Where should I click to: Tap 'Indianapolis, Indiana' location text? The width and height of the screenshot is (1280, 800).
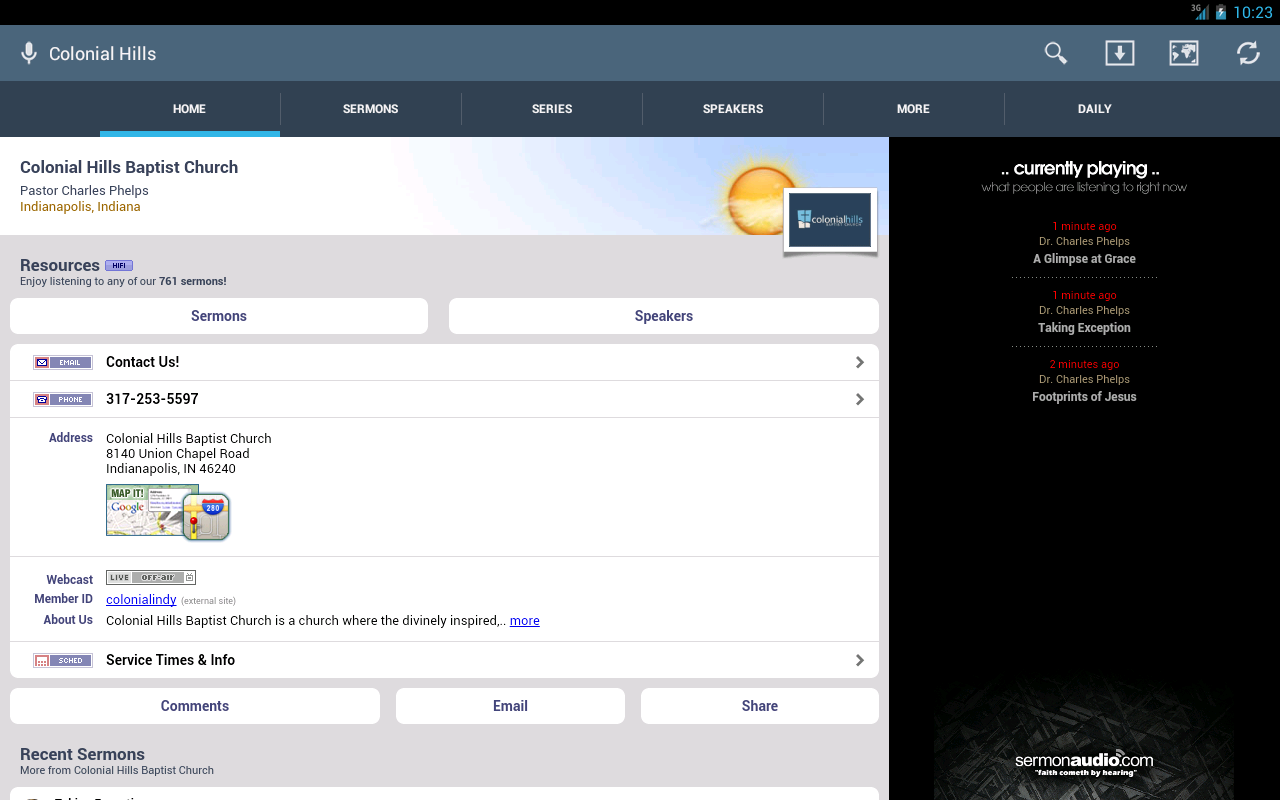[80, 207]
